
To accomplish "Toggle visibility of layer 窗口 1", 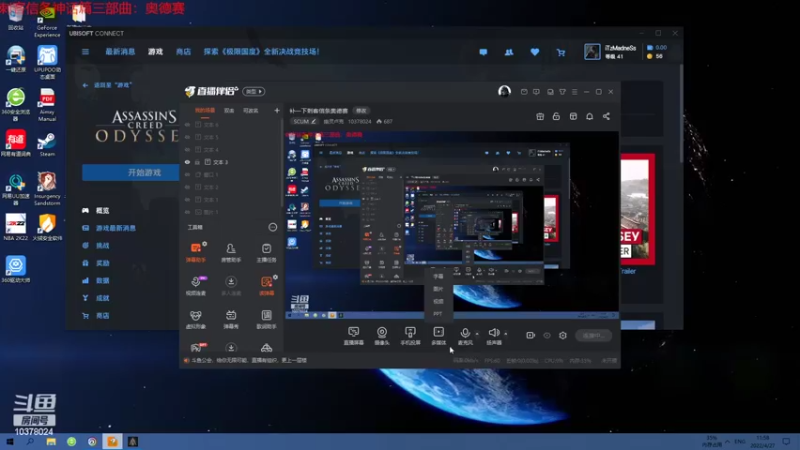I will coord(187,174).
